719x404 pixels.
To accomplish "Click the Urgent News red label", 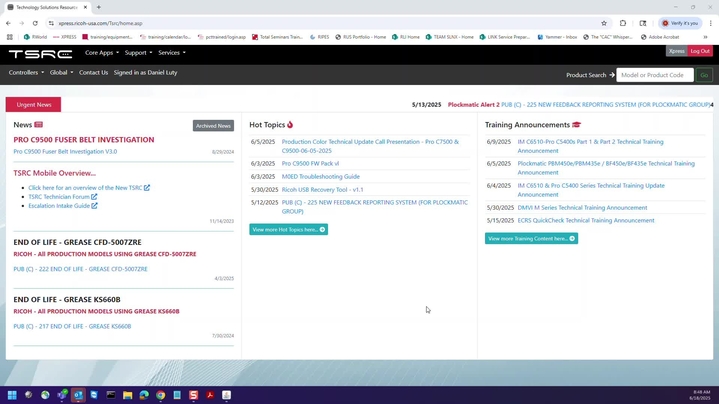I will (x=33, y=105).
